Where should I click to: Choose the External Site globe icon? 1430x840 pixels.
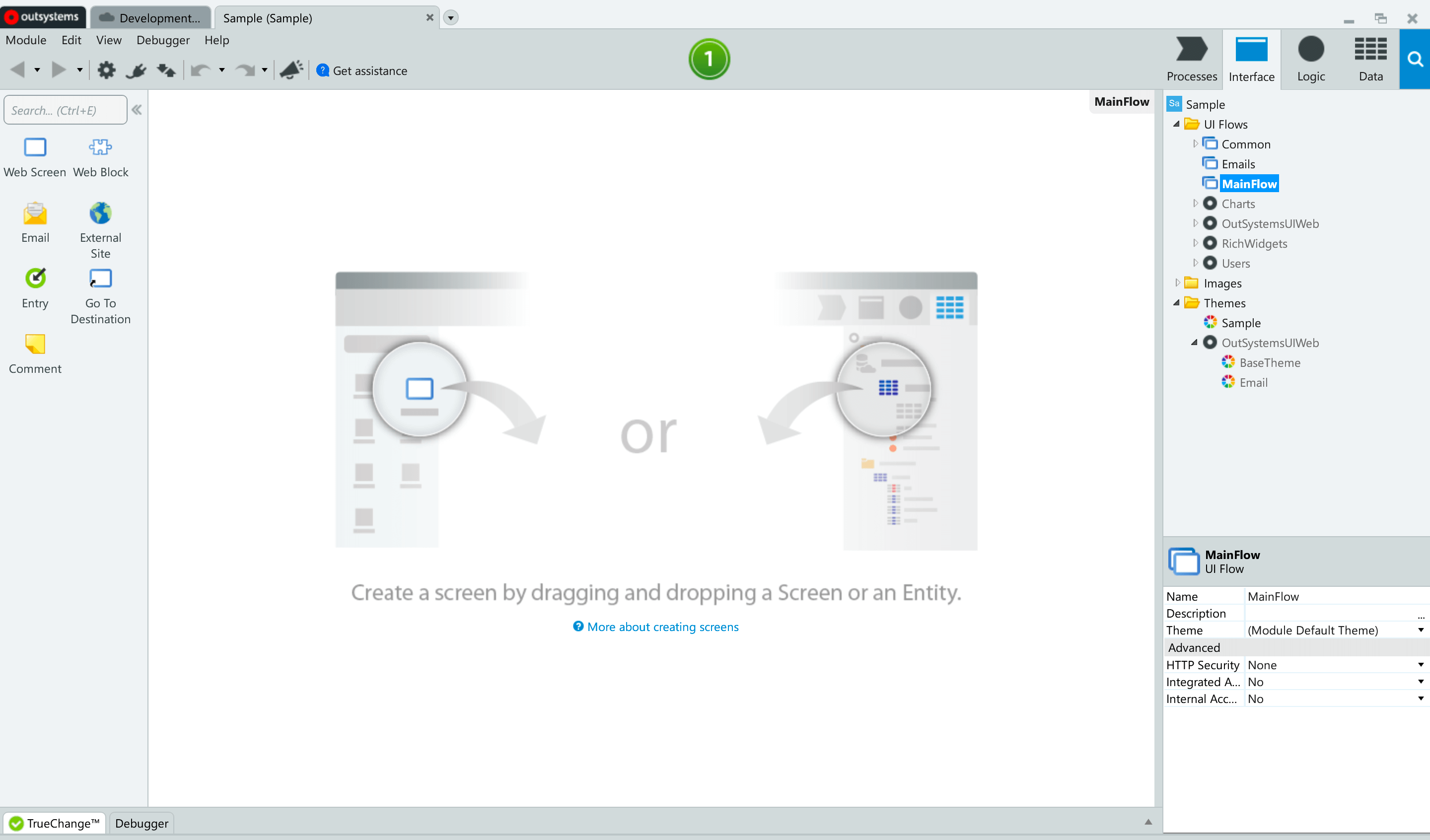click(x=100, y=214)
